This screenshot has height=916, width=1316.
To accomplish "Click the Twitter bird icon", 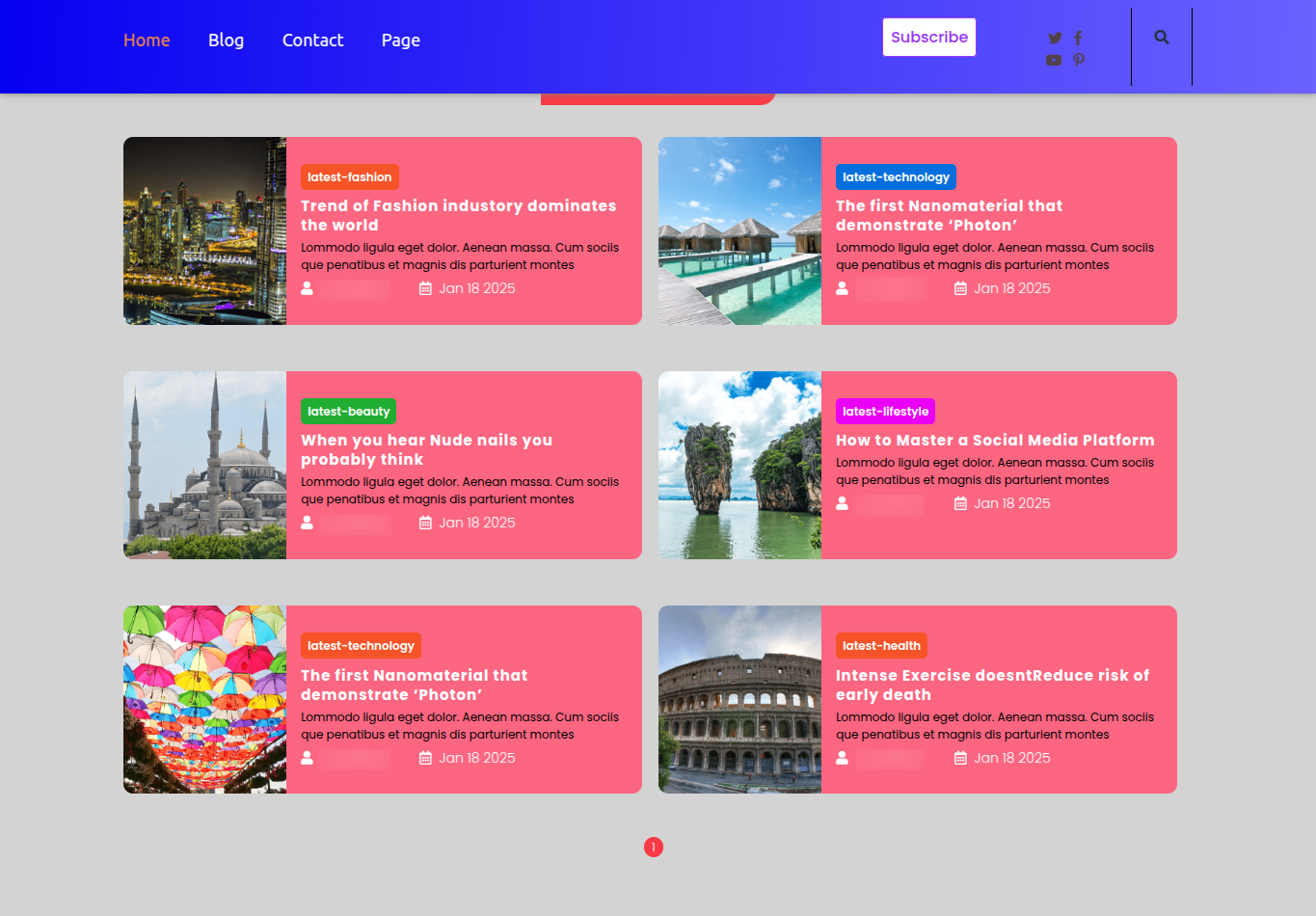I will [x=1055, y=39].
